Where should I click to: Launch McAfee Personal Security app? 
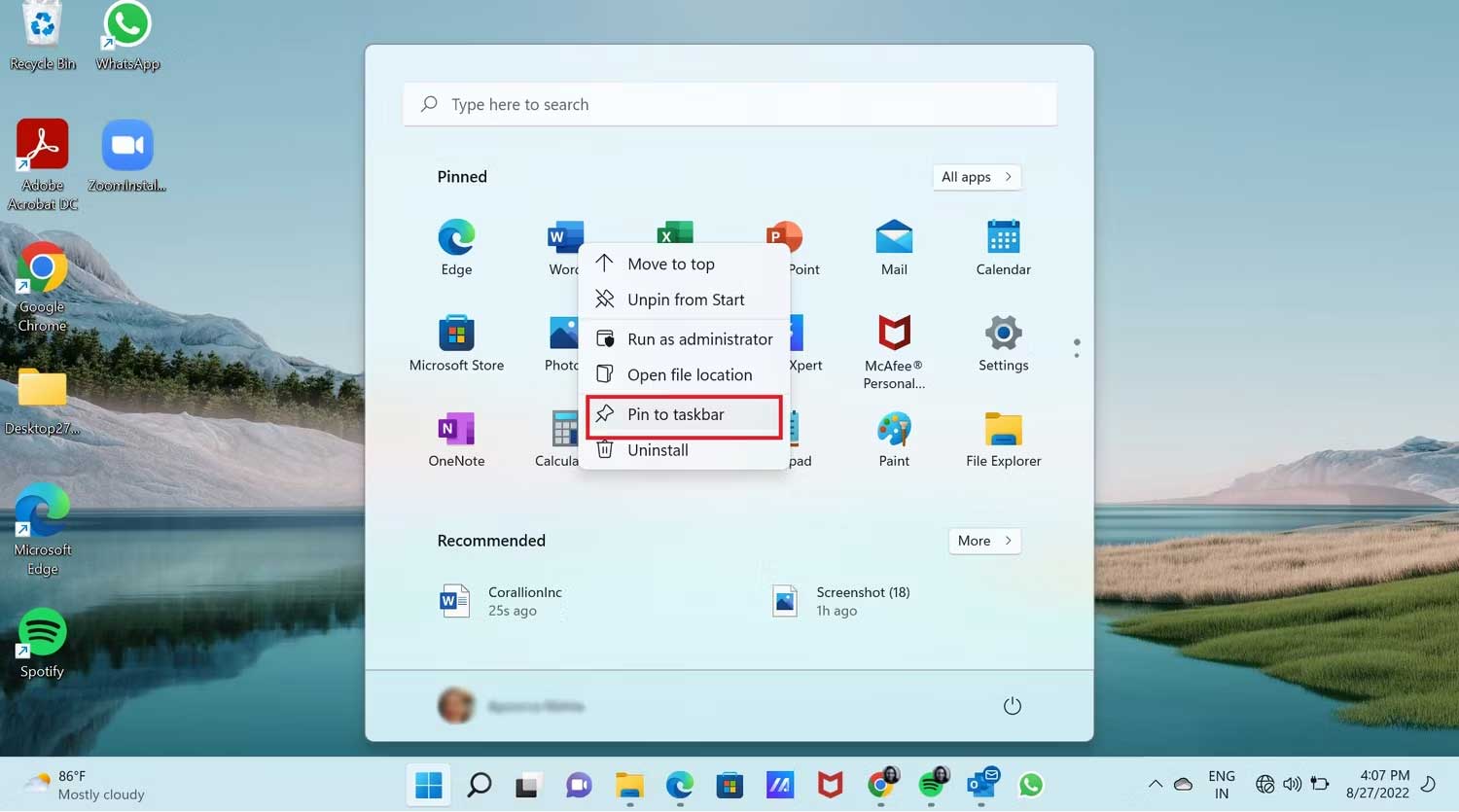(x=894, y=350)
